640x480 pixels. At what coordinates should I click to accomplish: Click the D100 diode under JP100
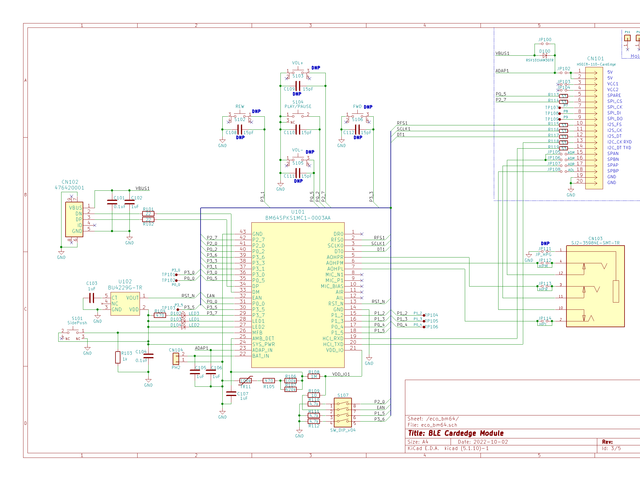(544, 56)
